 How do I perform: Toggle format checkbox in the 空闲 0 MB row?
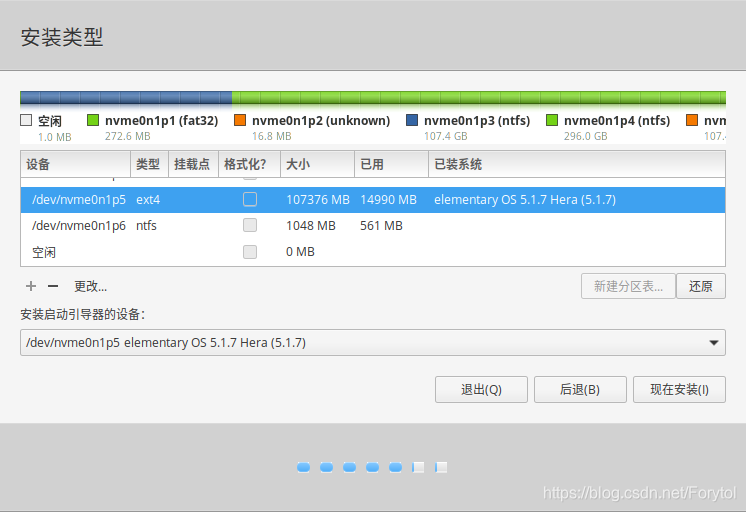[250, 252]
